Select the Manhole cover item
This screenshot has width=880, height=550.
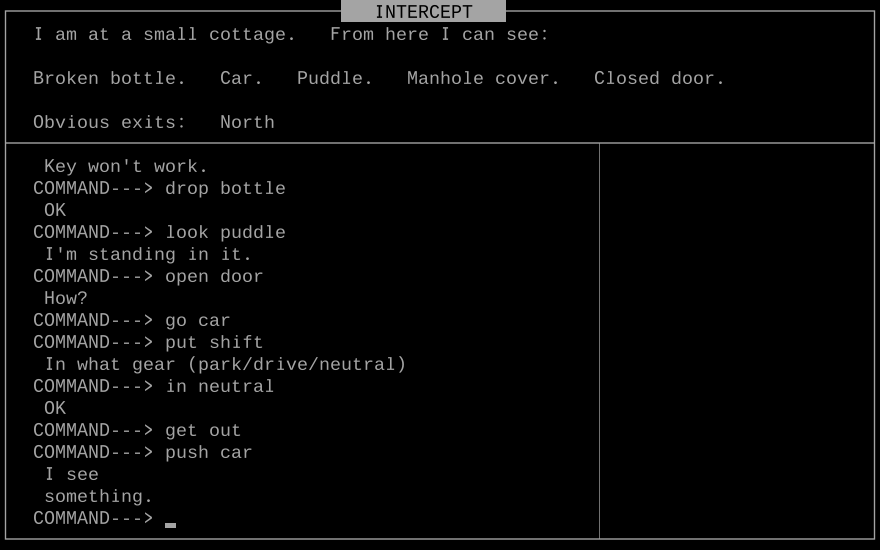tap(483, 78)
